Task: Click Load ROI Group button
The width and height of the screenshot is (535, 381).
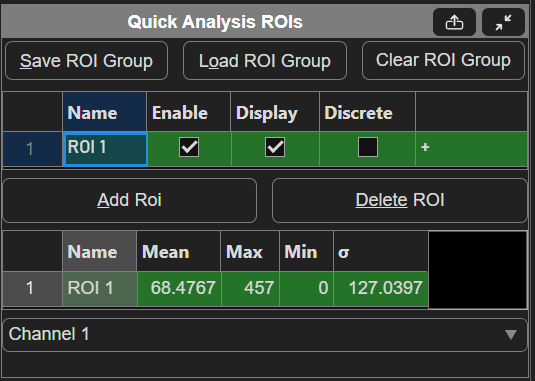Action: (265, 61)
